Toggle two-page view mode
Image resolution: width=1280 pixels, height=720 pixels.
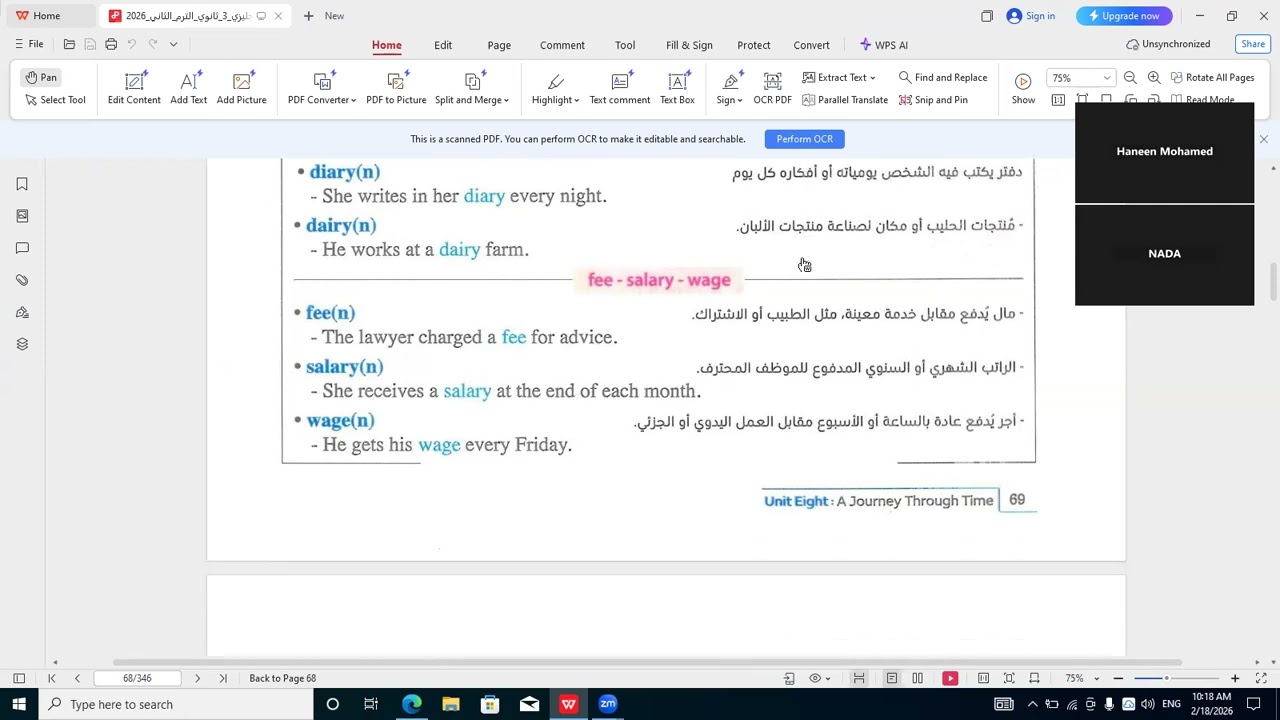(x=917, y=678)
